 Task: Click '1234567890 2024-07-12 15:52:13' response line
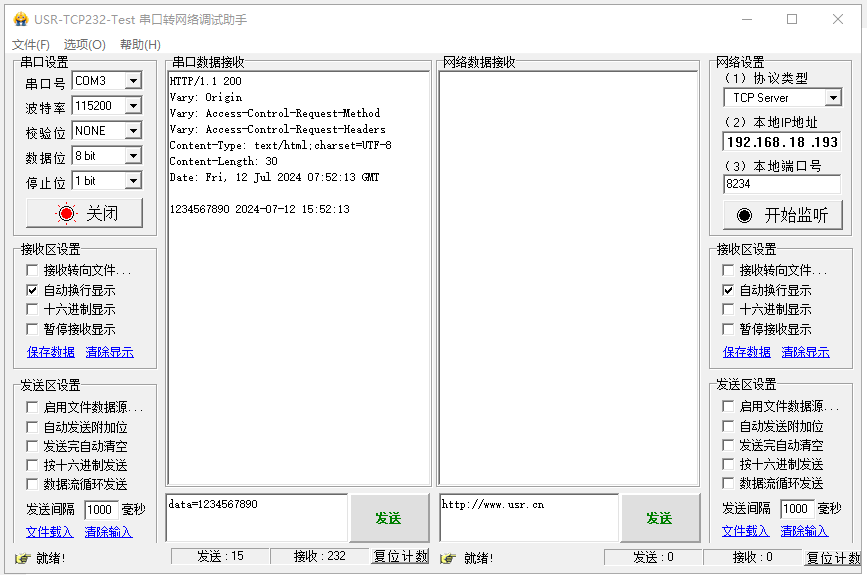point(260,210)
